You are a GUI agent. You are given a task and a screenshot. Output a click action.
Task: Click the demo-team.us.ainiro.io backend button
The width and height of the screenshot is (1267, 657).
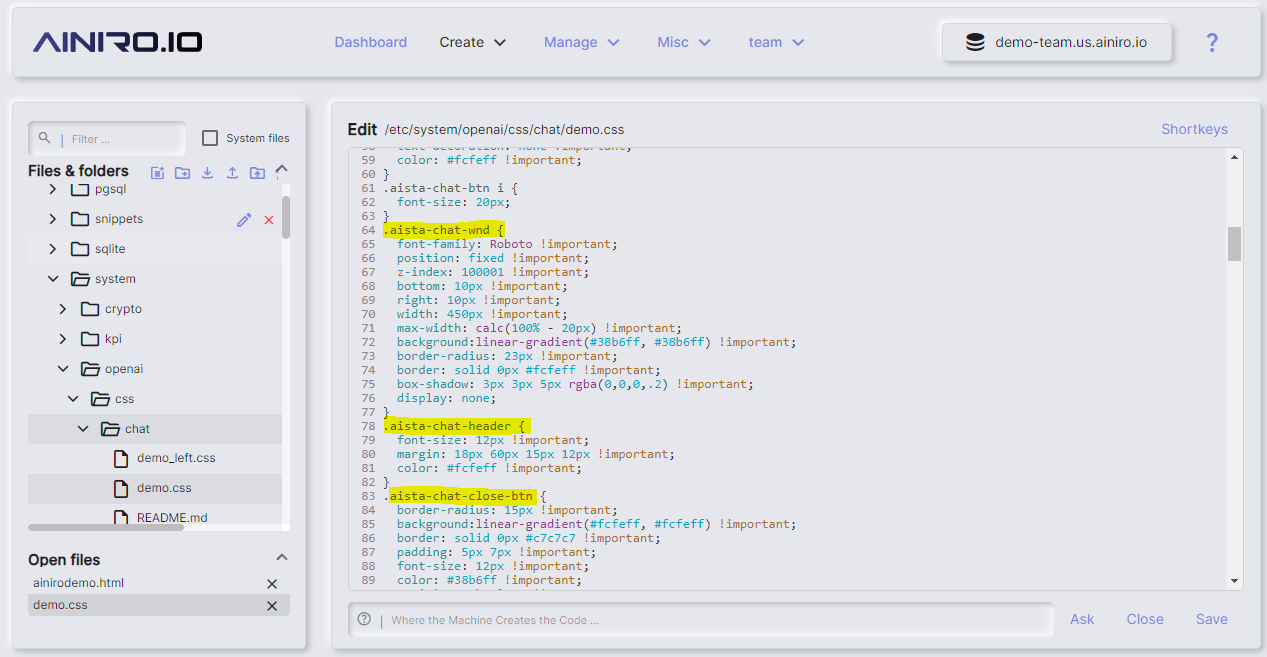(1057, 43)
